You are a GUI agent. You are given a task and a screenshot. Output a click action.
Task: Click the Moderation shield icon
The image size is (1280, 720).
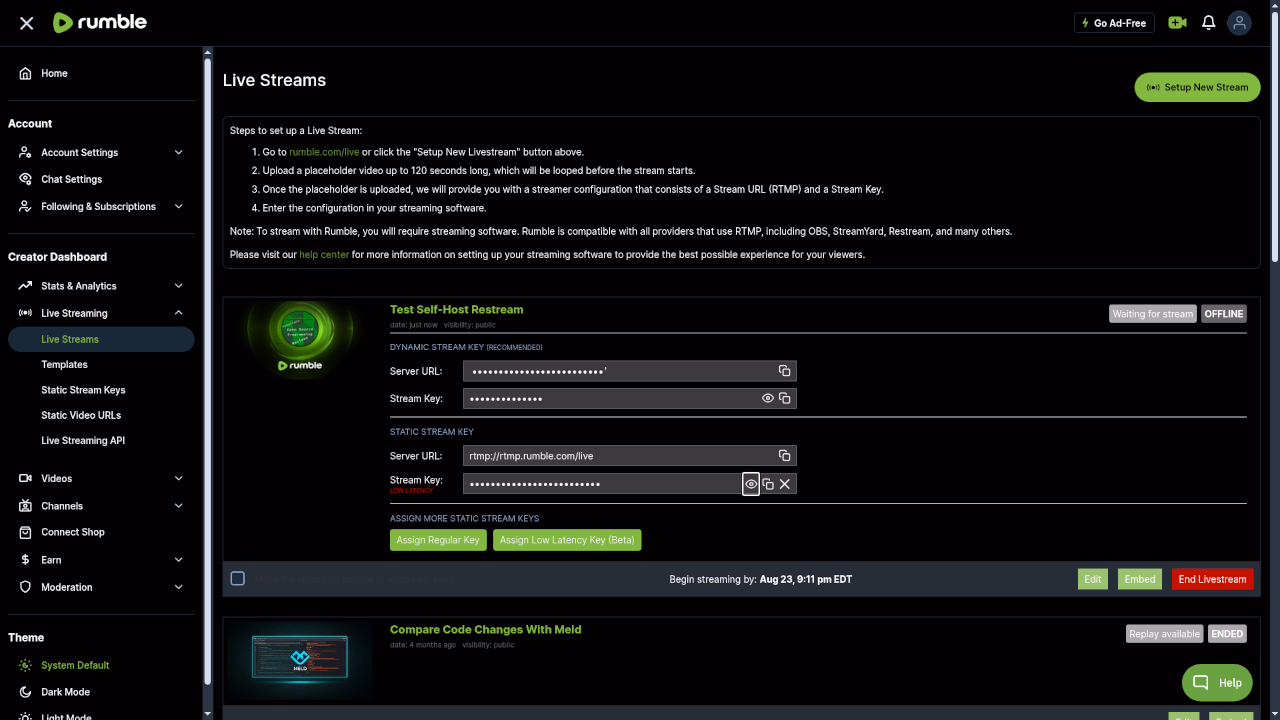click(x=25, y=587)
